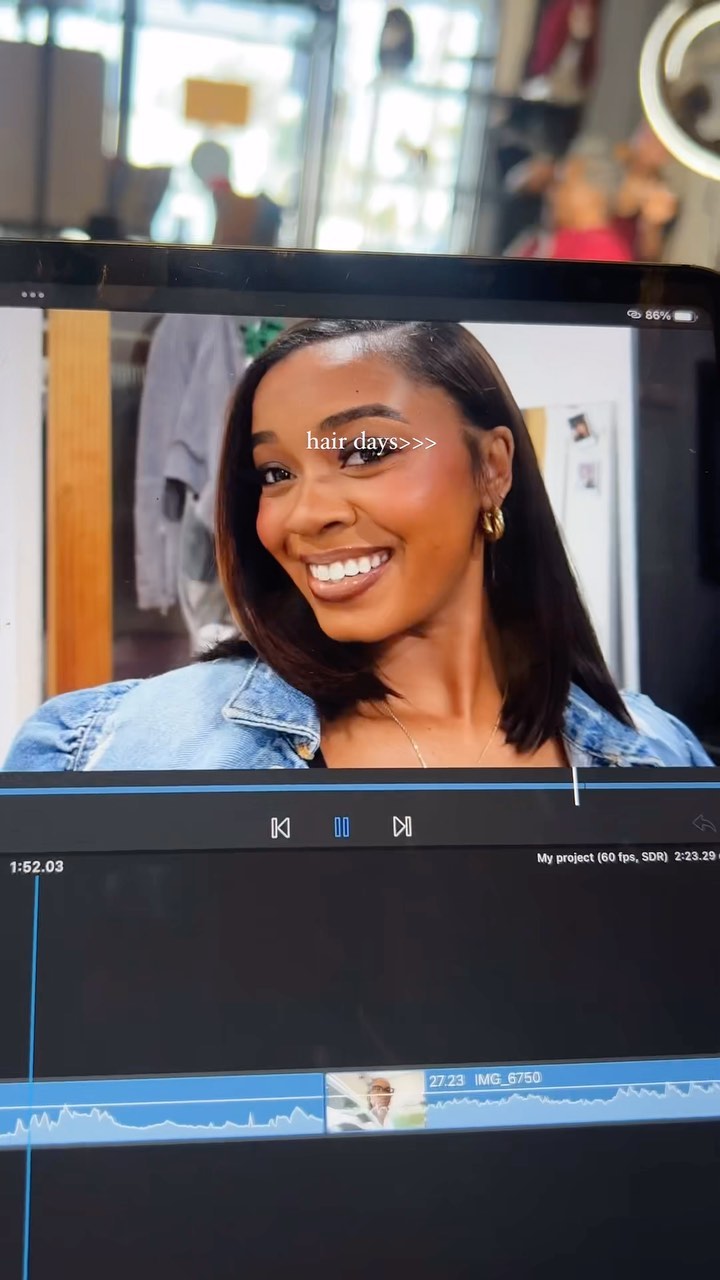Tap the 2:23.29 project duration
Image resolution: width=720 pixels, height=1280 pixels.
click(x=694, y=858)
